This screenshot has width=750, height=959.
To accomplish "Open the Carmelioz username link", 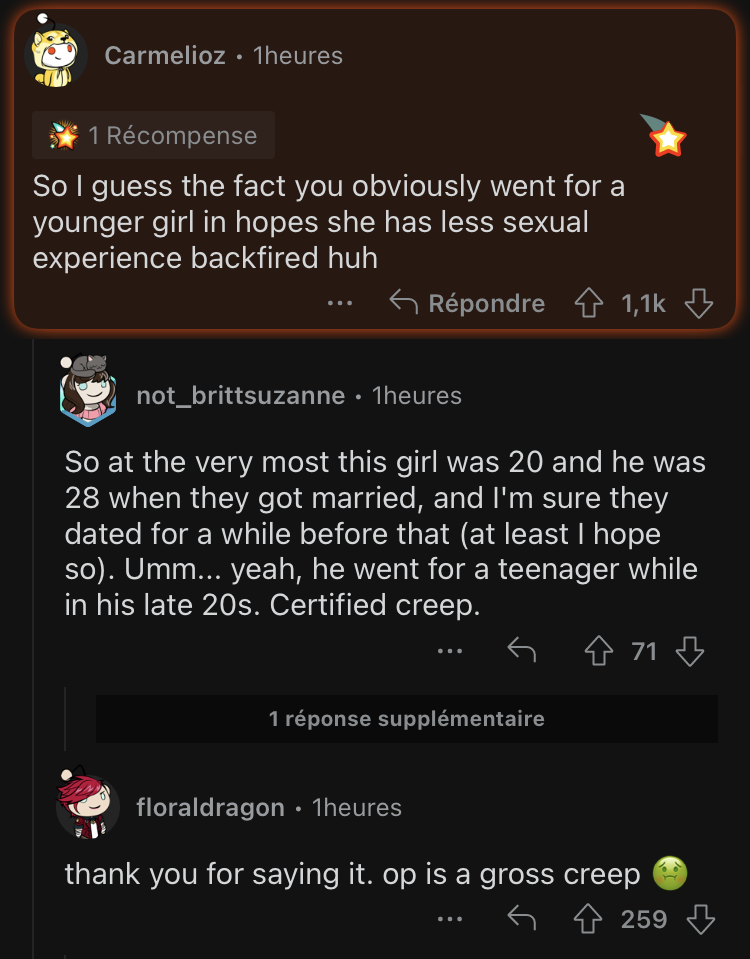I will 165,56.
